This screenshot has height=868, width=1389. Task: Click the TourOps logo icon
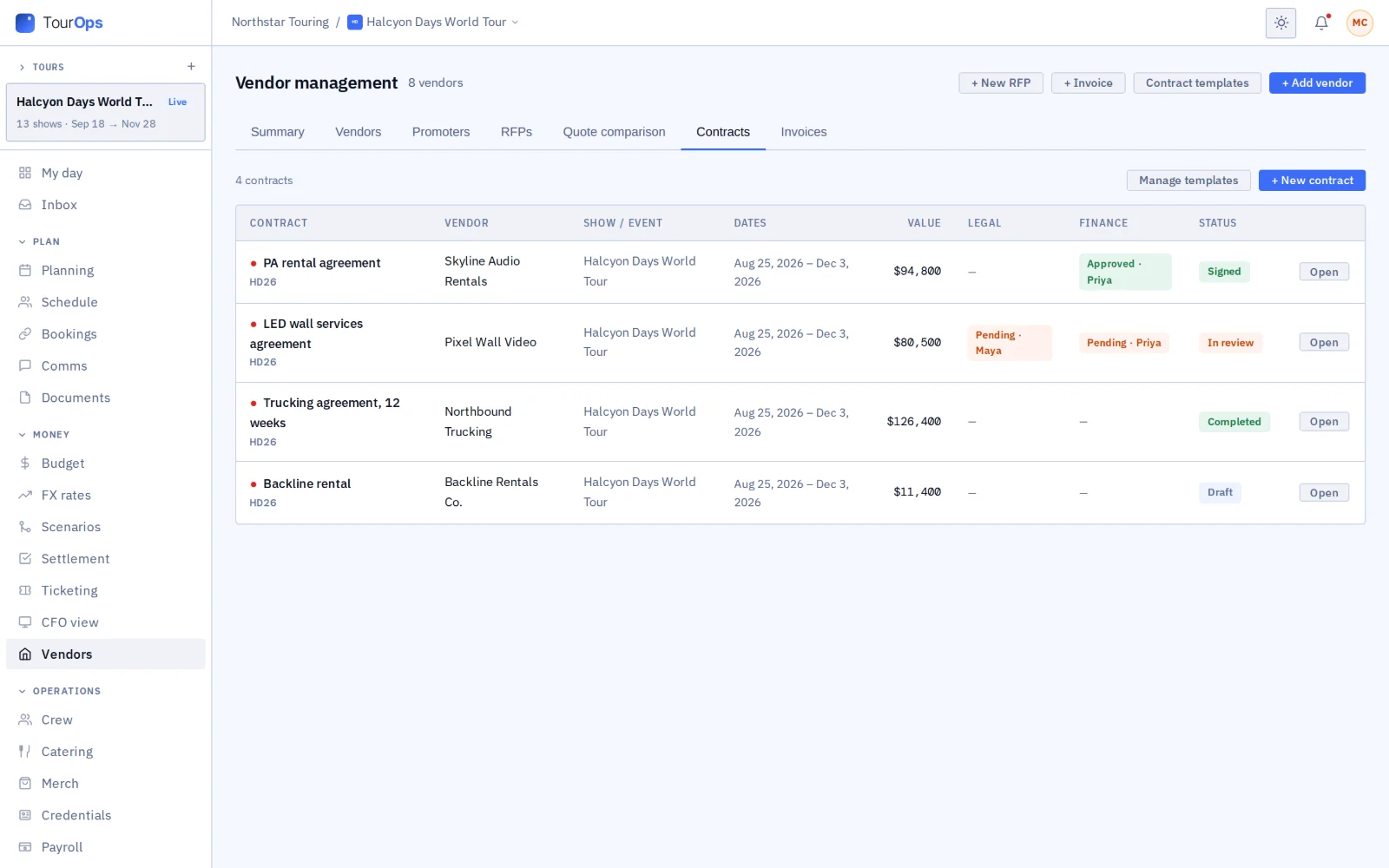point(25,23)
